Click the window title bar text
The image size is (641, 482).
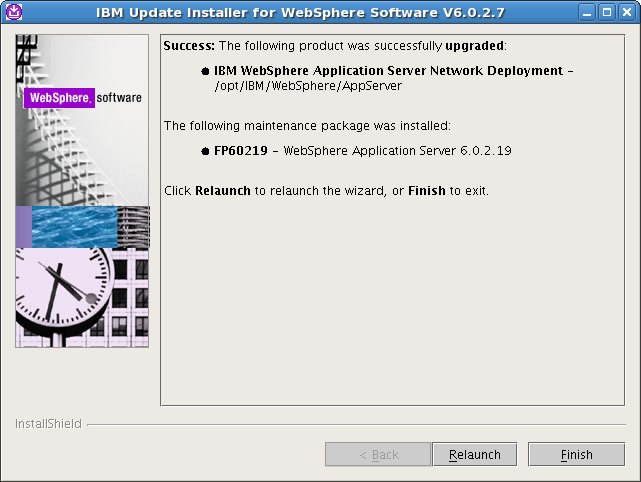click(300, 13)
